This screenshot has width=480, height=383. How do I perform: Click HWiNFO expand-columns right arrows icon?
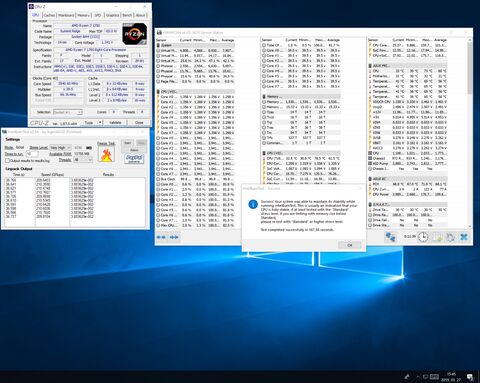(x=174, y=237)
